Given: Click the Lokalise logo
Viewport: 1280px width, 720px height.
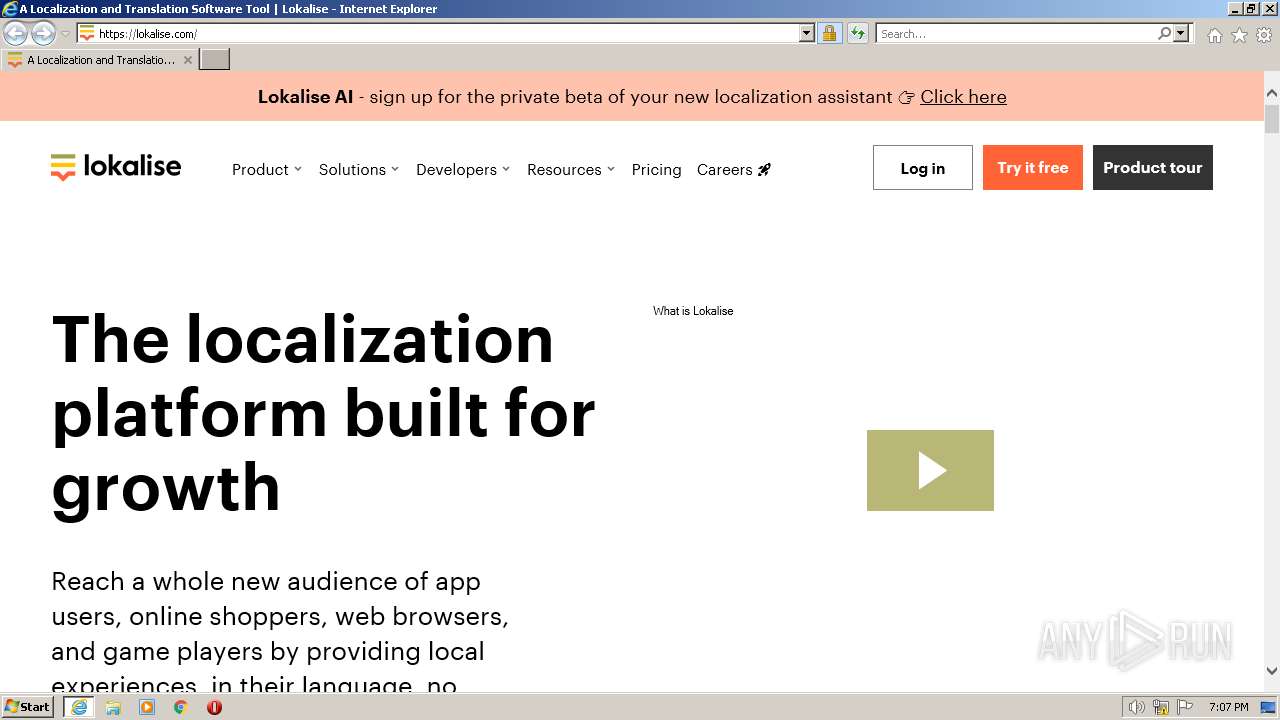Looking at the screenshot, I should coord(116,167).
